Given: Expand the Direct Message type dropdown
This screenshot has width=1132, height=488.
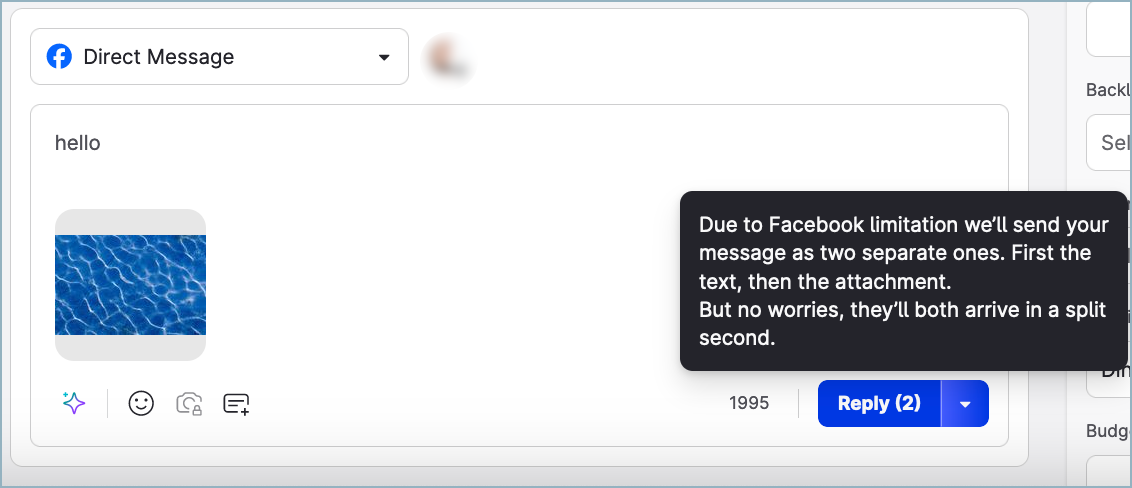Looking at the screenshot, I should [384, 57].
